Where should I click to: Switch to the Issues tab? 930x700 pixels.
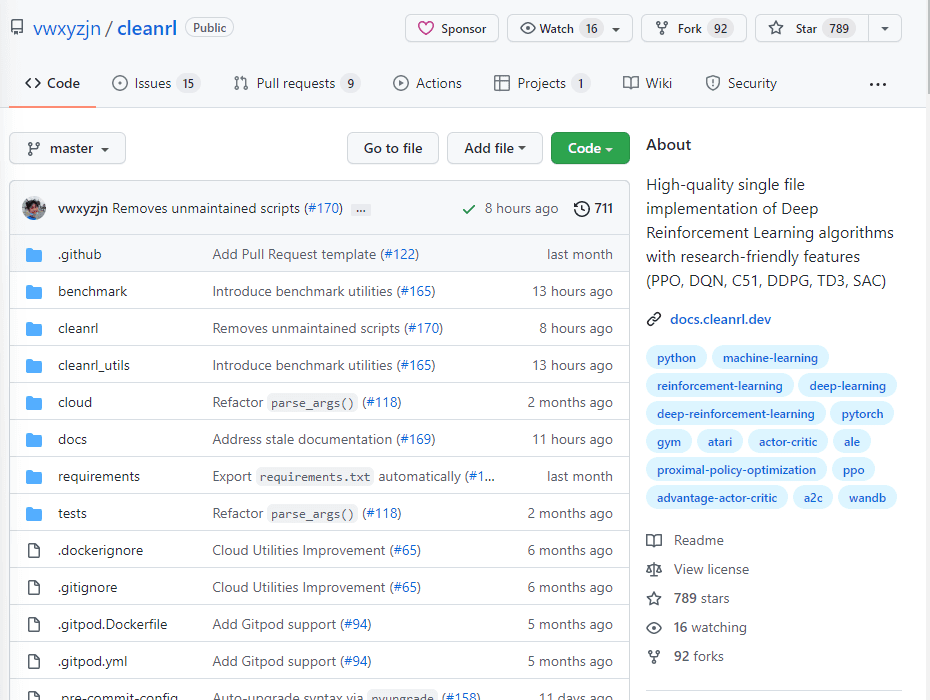(155, 83)
